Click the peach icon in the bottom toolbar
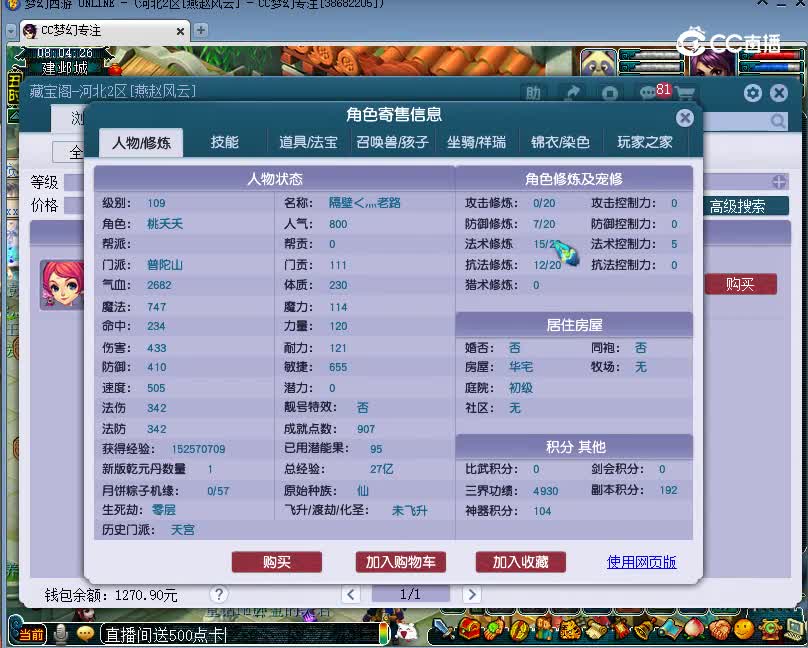808x648 pixels. pos(694,628)
